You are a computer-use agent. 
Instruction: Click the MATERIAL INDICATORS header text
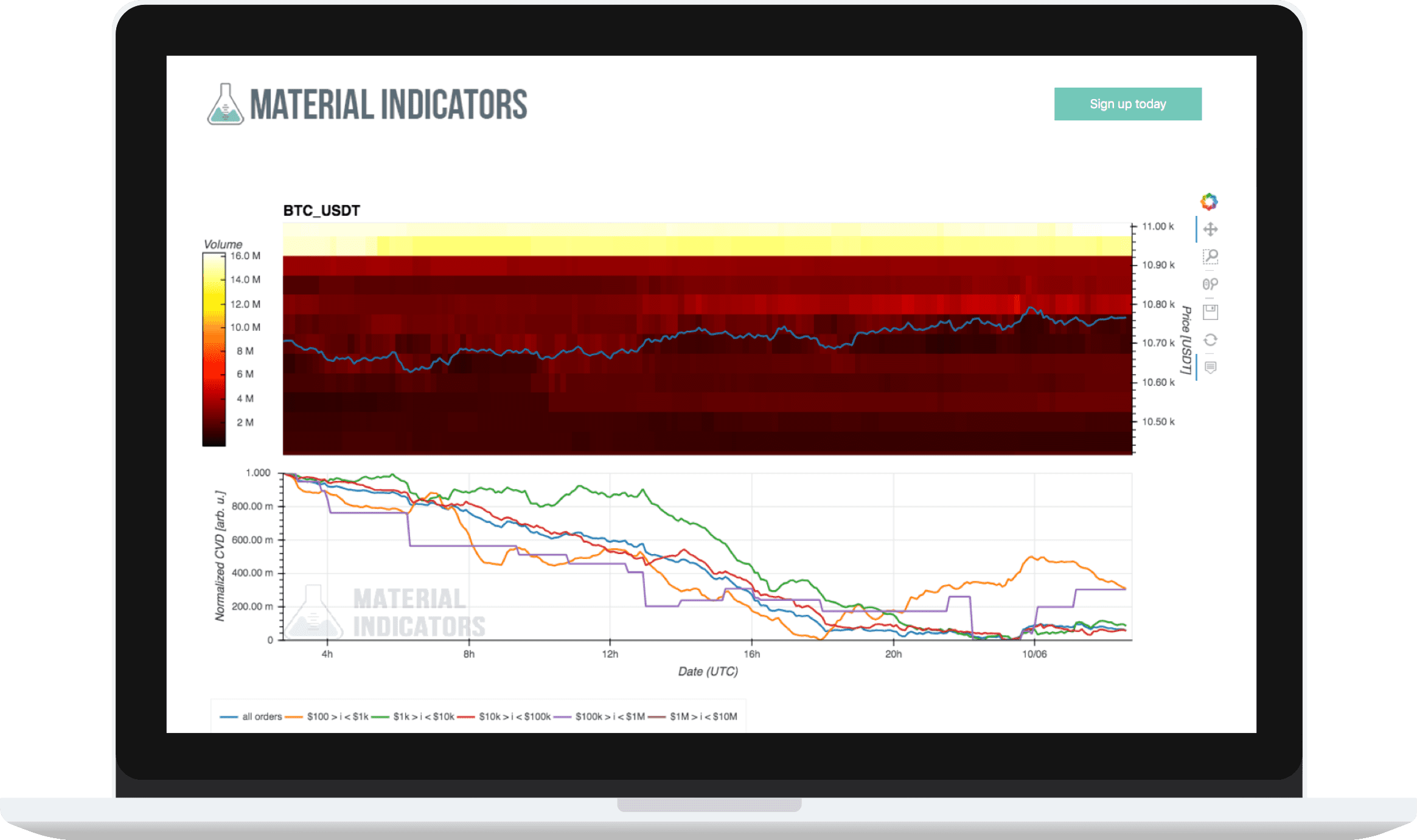(x=388, y=105)
